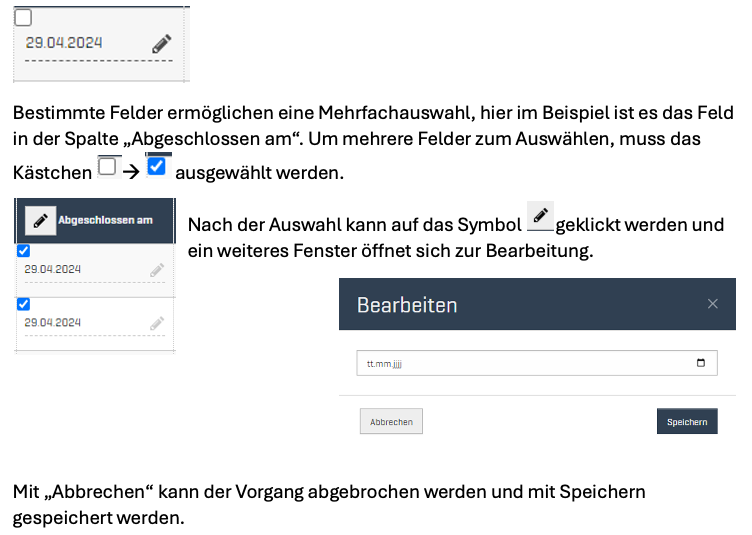The width and height of the screenshot is (752, 535).
Task: Click the date 29.04.2024 in the second checked row
Action: (53, 323)
